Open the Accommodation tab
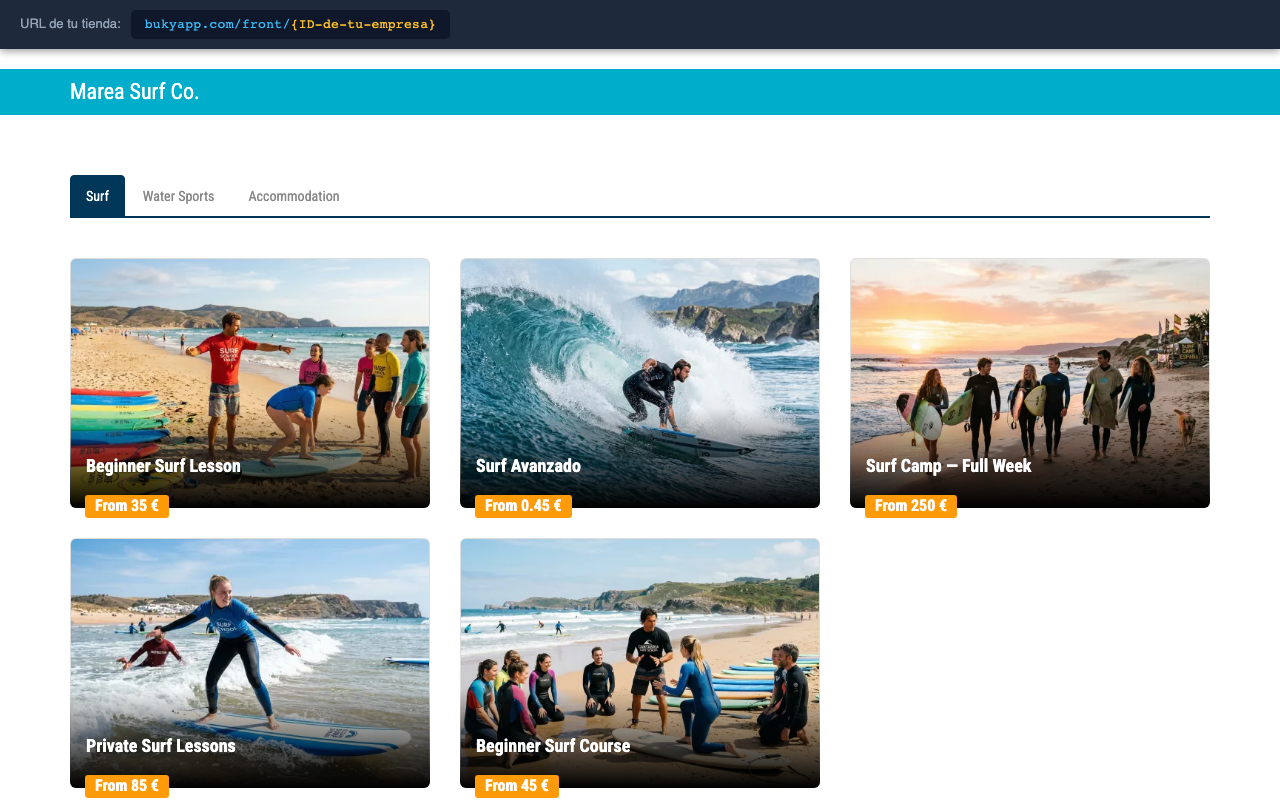Viewport: 1280px width, 800px height. 294,196
